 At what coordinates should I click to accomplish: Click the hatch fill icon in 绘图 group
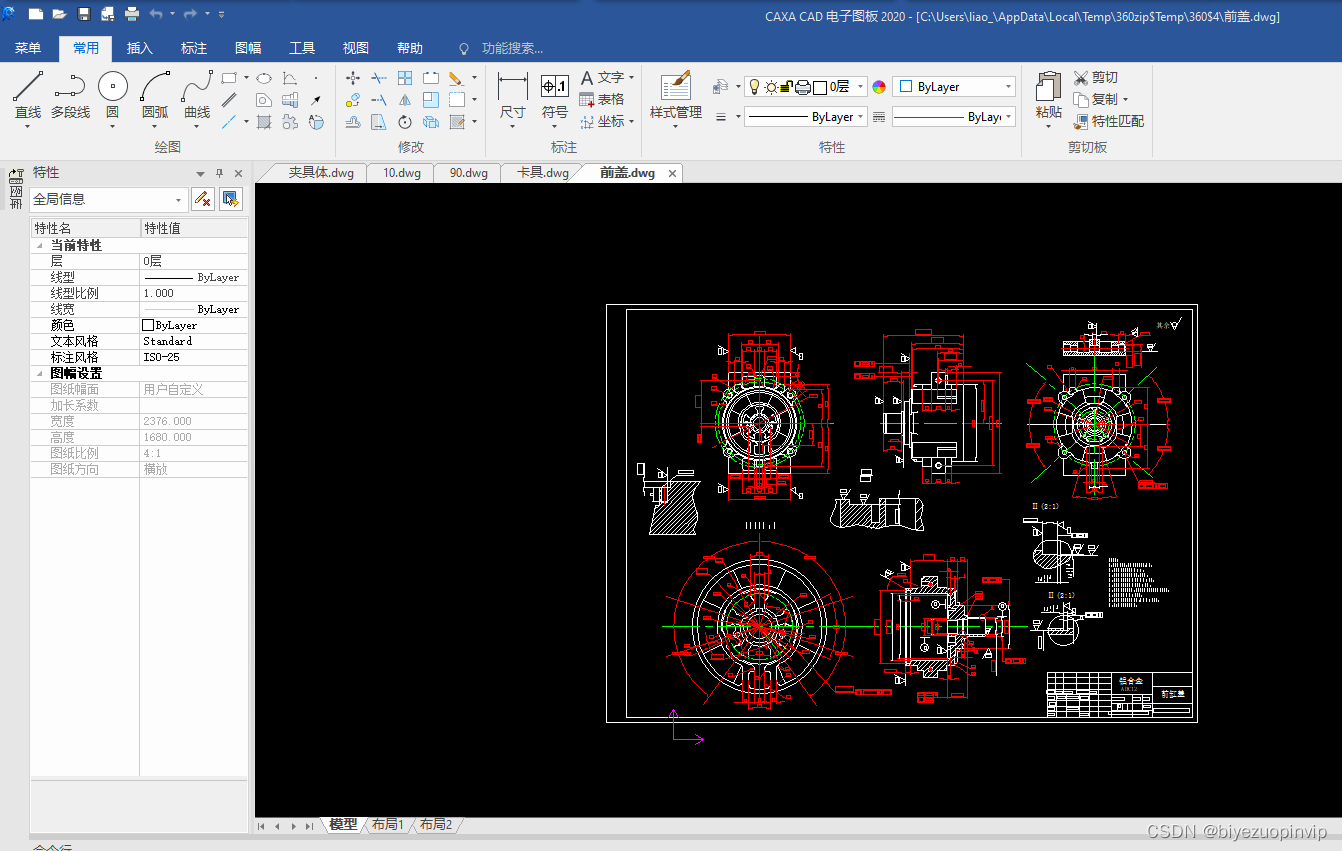(x=264, y=122)
